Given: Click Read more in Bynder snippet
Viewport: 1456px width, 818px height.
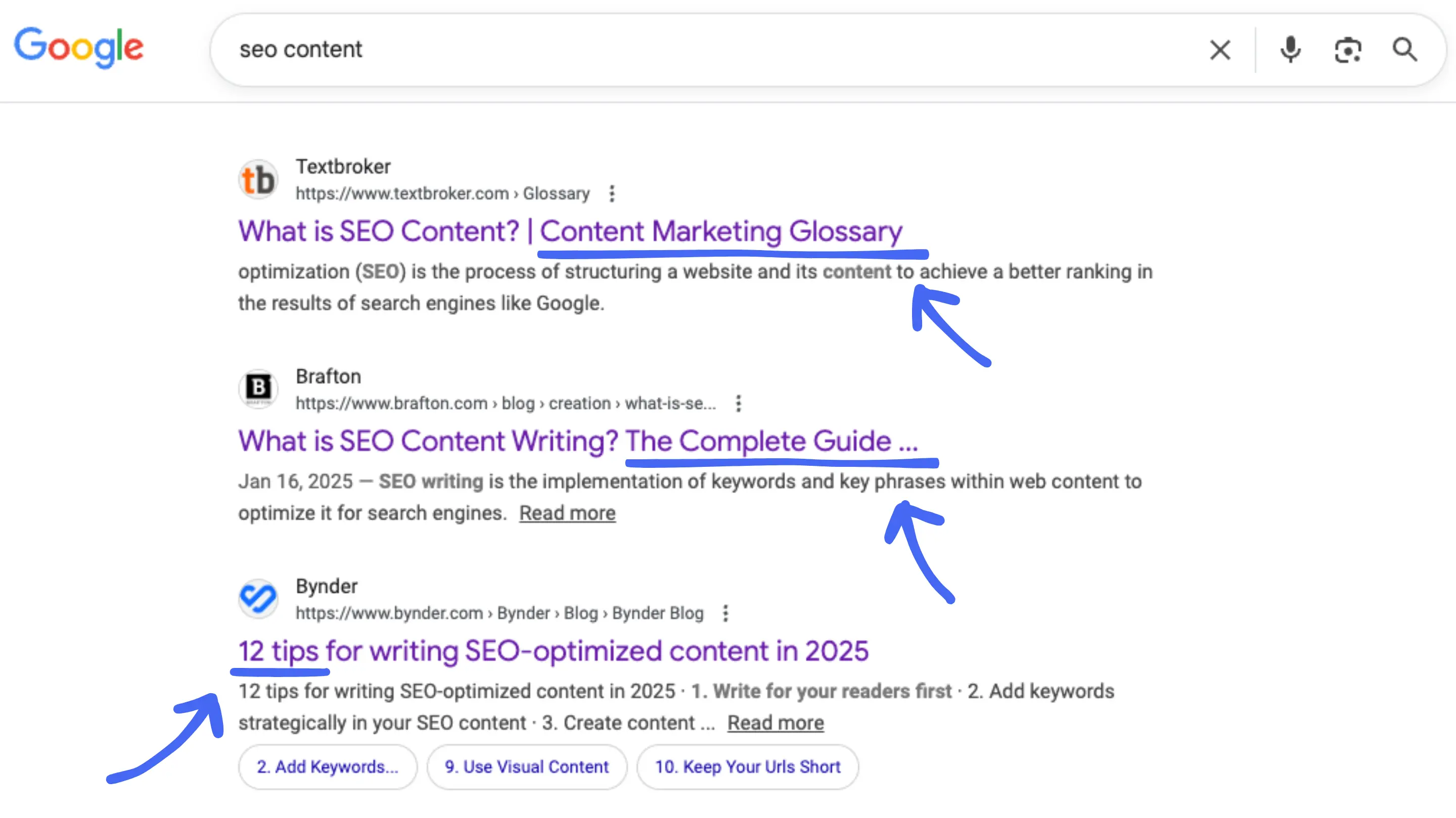Looking at the screenshot, I should pos(775,723).
